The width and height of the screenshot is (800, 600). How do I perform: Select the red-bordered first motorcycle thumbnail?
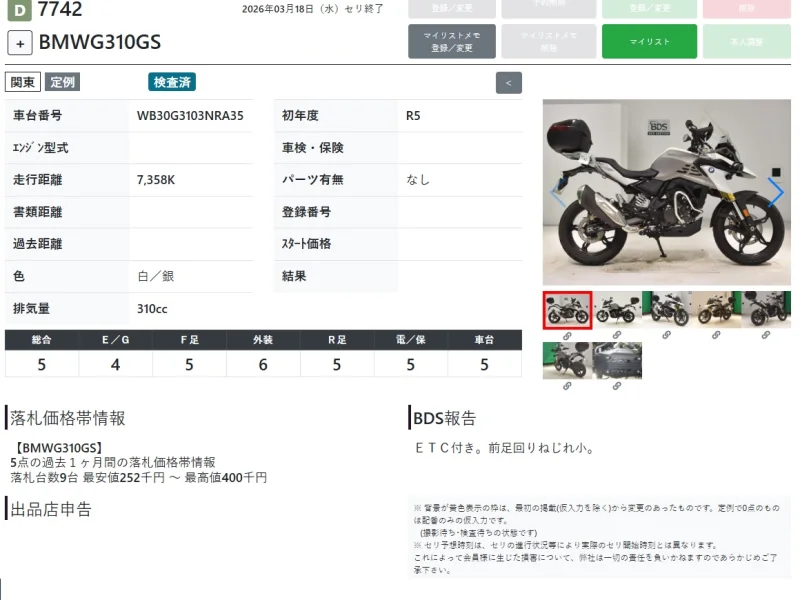point(567,310)
